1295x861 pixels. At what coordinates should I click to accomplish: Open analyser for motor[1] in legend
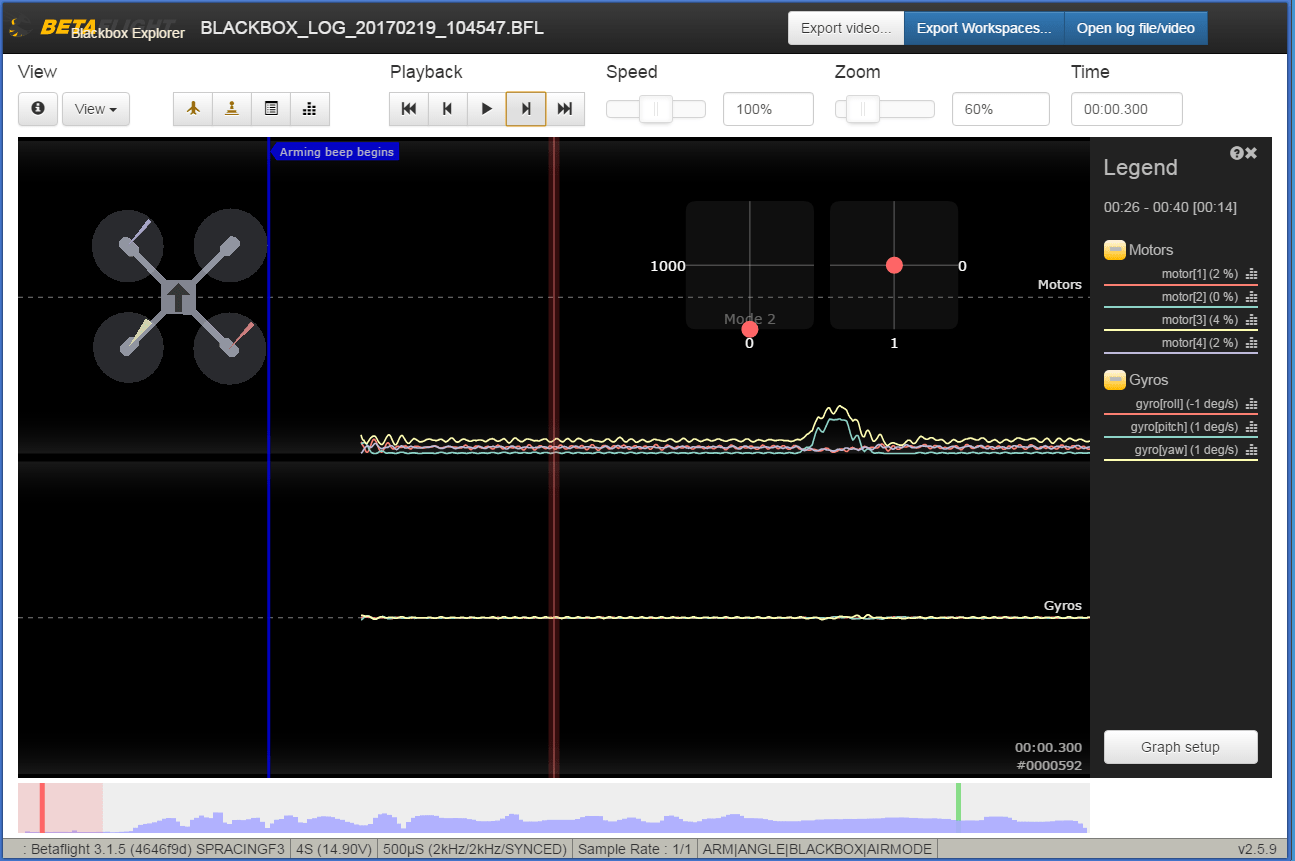(x=1251, y=274)
